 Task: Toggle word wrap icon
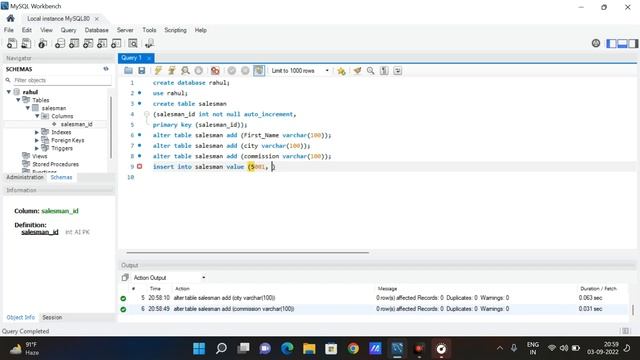[x=398, y=71]
